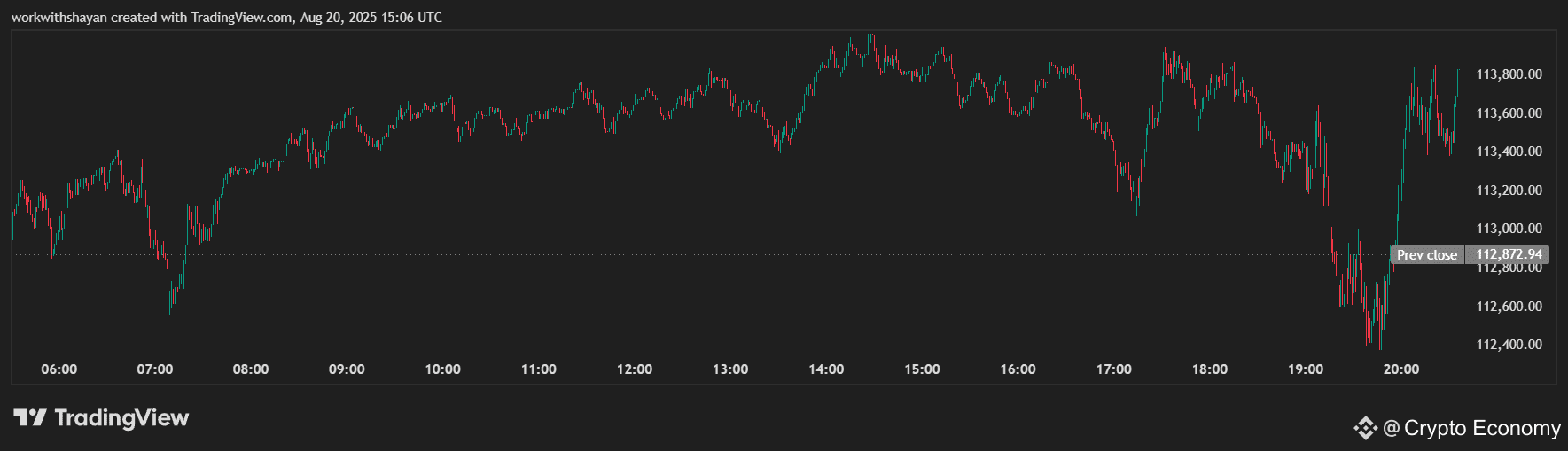Click the workwithshayan TradingView.com attribution text
The height and width of the screenshot is (451, 1568).
click(x=227, y=18)
